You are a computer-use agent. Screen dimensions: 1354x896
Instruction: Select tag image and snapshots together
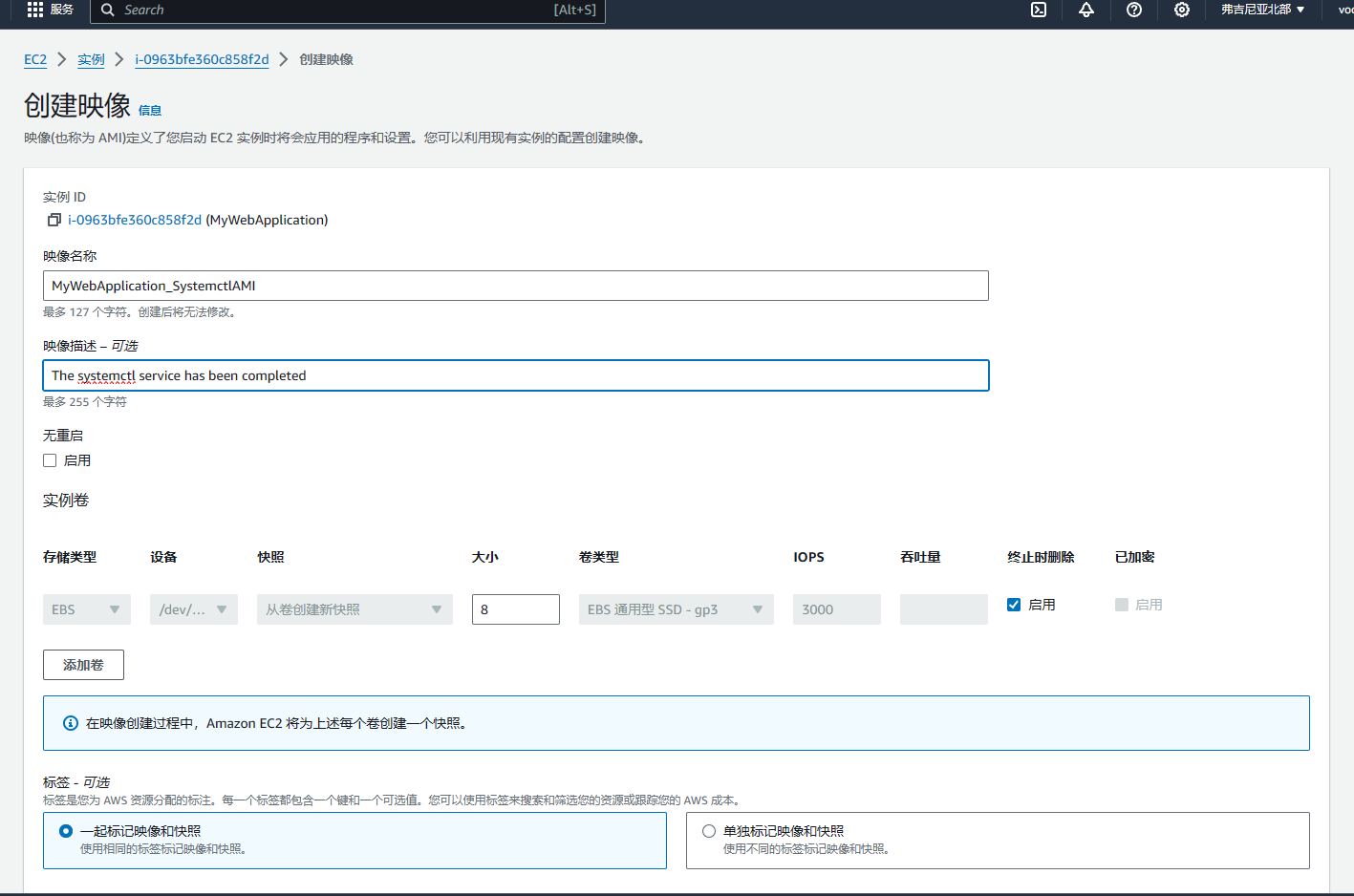coord(66,831)
